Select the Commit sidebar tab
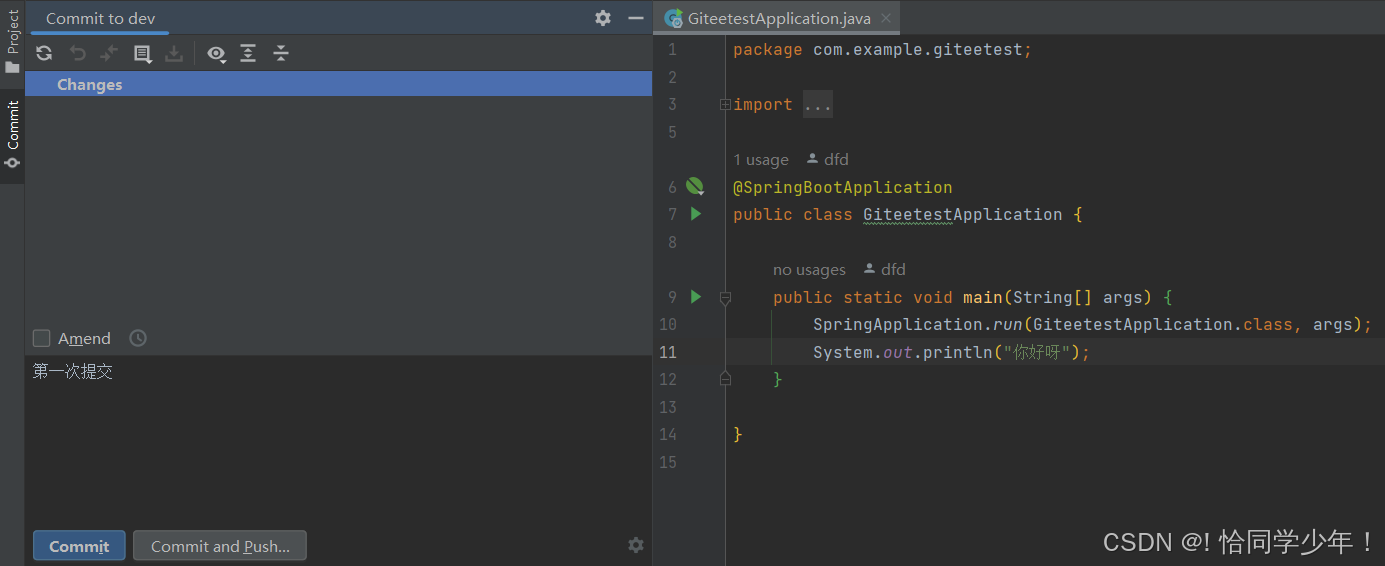1385x566 pixels. coord(13,134)
